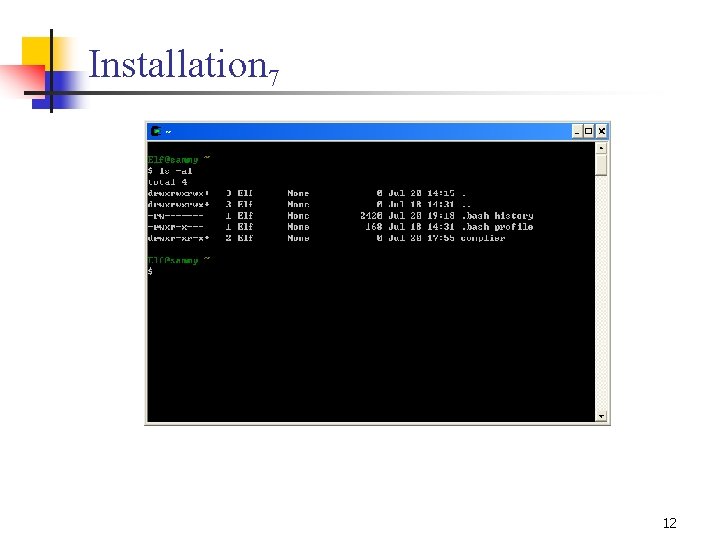720x540 pixels.
Task: Maximize the terminal window
Action: tap(588, 132)
